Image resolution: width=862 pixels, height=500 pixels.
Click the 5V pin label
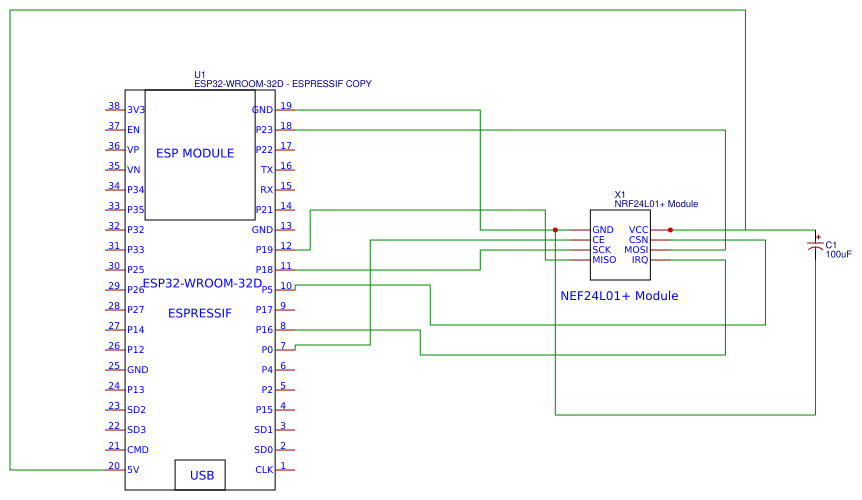[x=133, y=470]
